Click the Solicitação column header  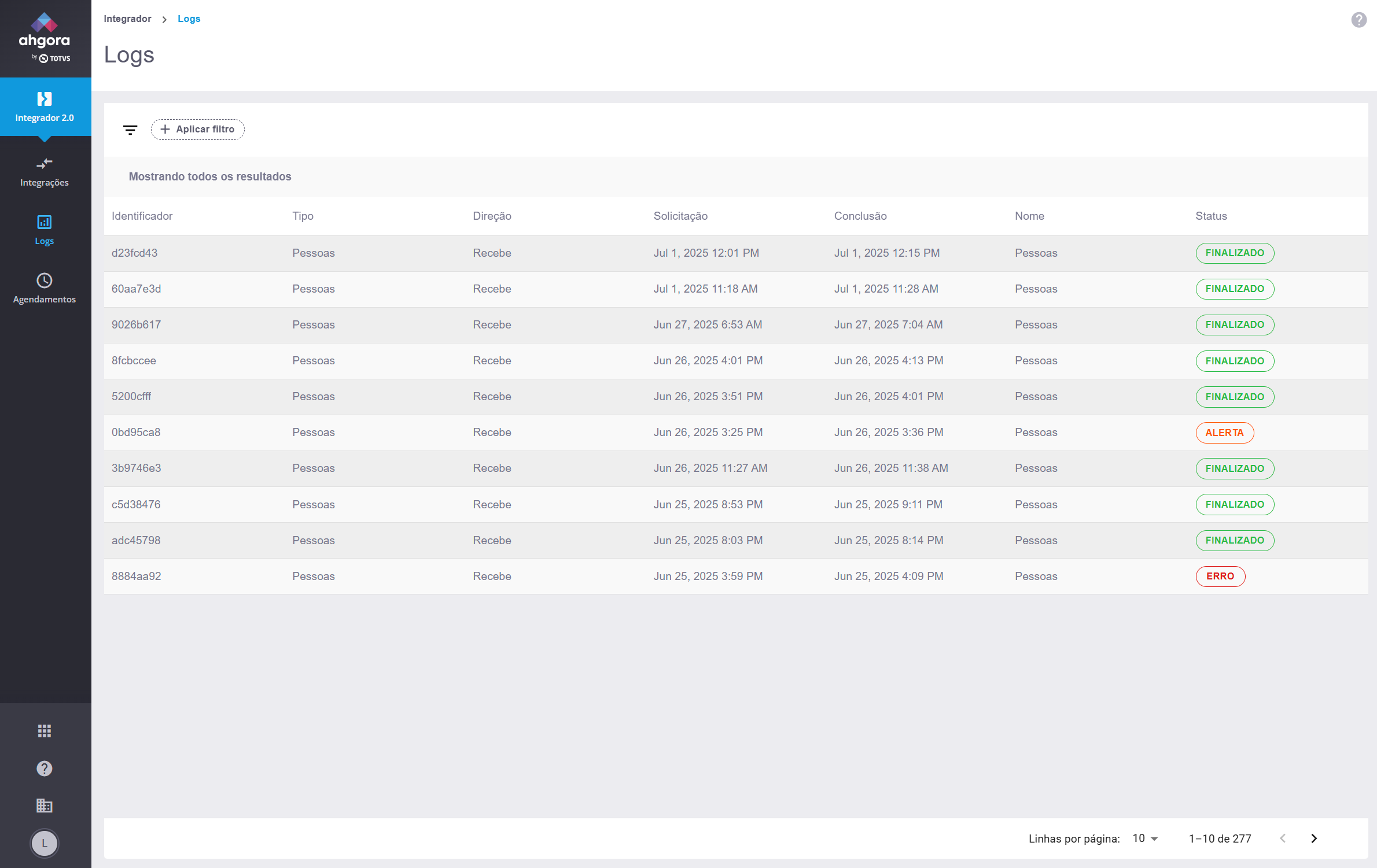click(x=680, y=216)
